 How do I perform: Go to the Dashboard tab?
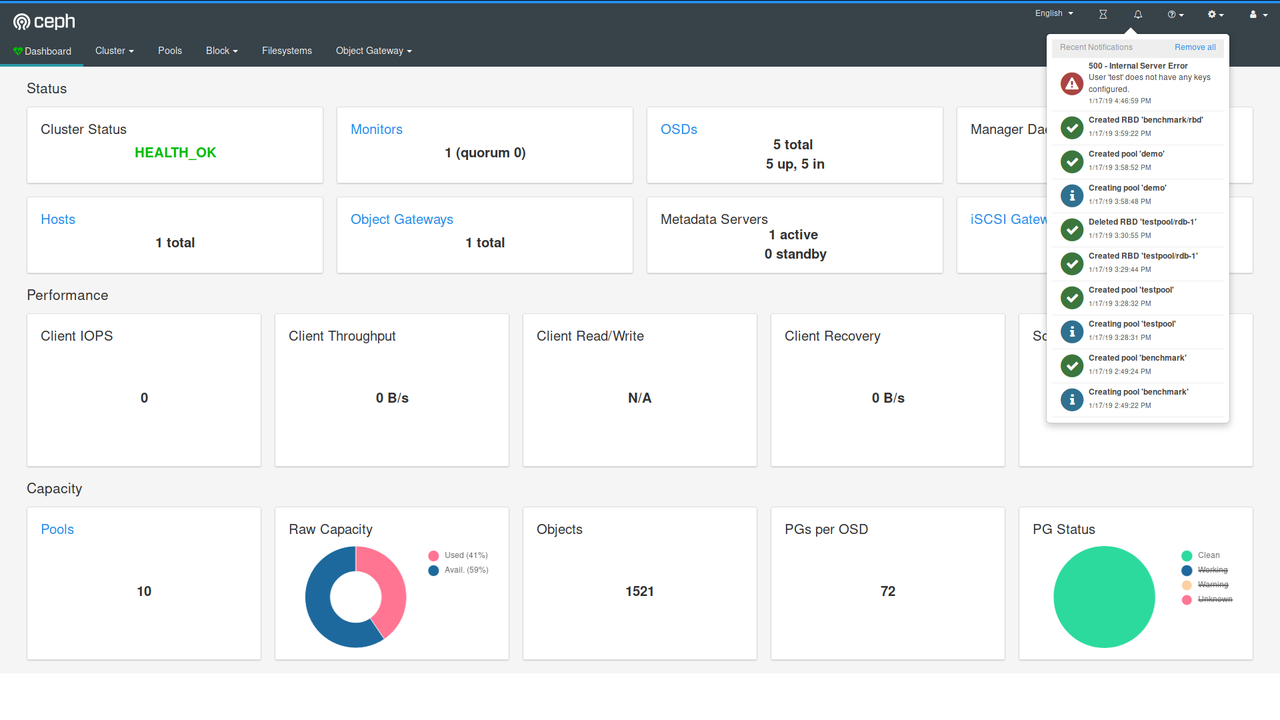point(42,51)
